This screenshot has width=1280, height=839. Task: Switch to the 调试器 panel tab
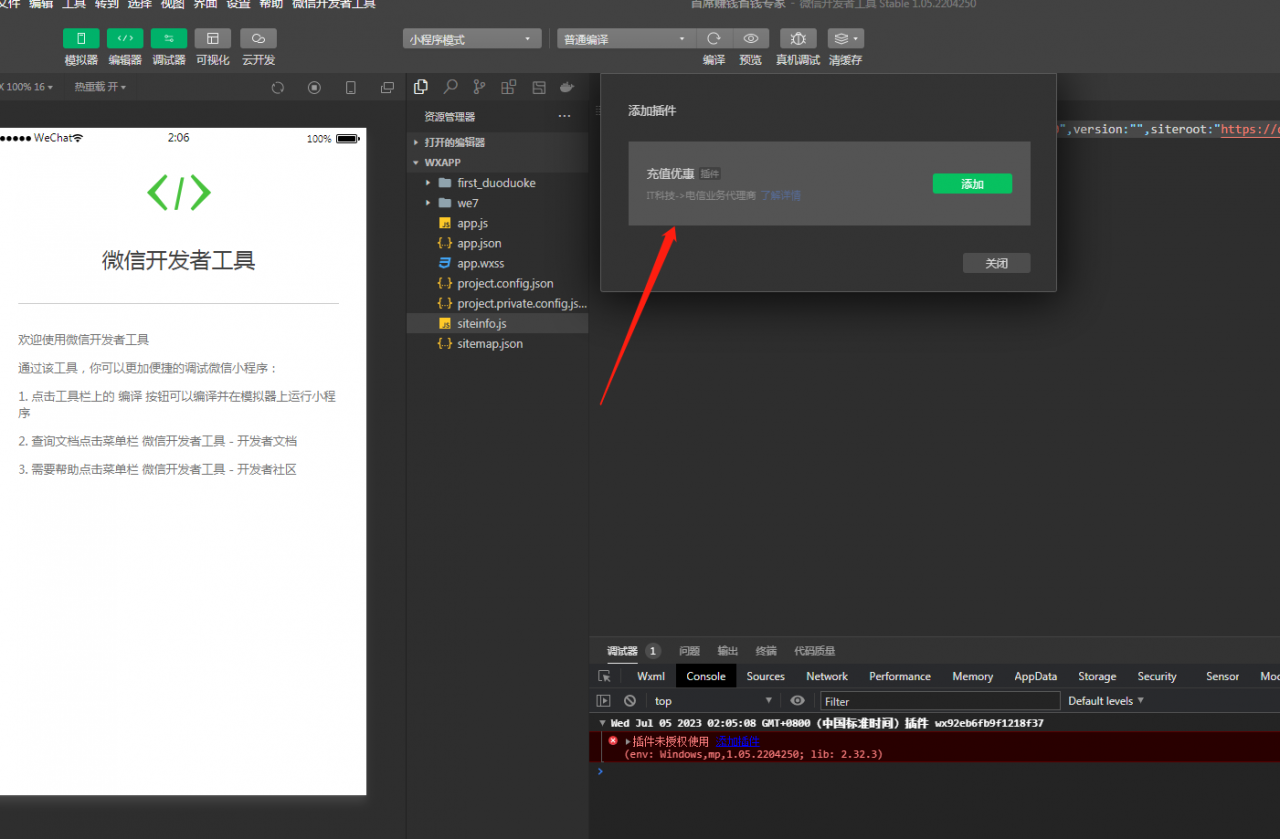coord(621,651)
